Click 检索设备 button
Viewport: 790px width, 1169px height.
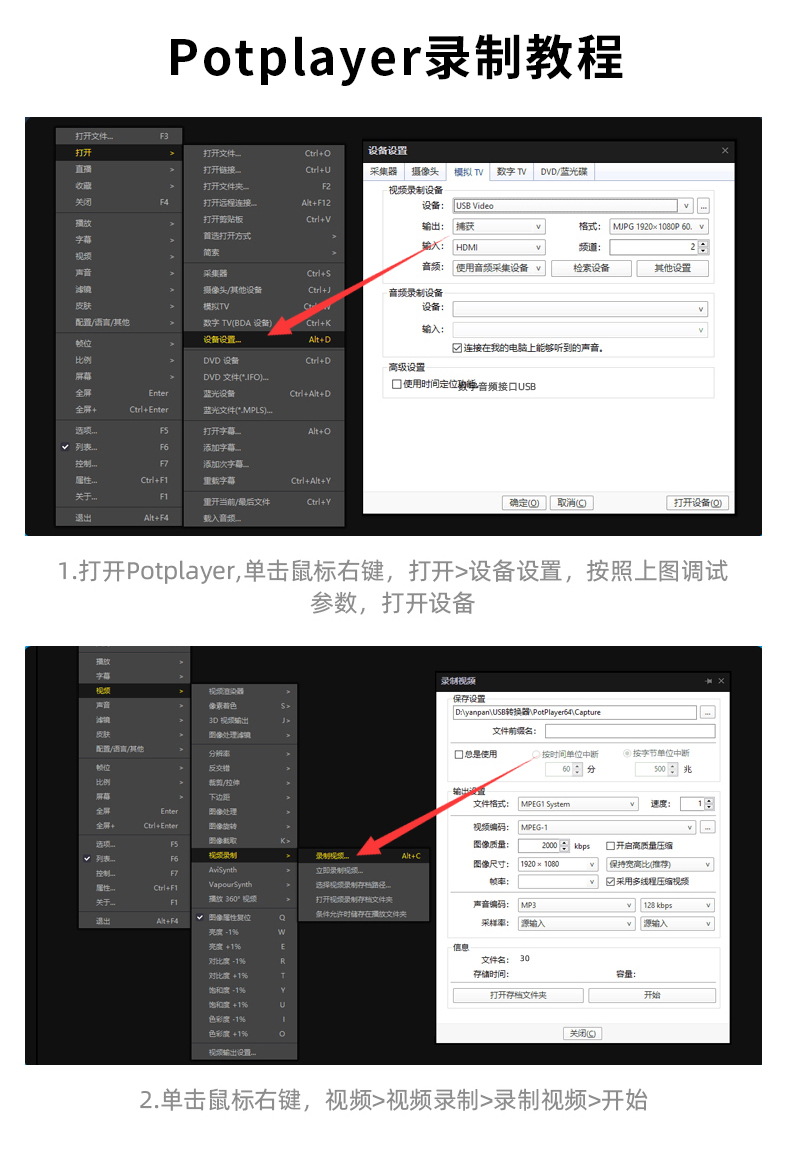[591, 268]
